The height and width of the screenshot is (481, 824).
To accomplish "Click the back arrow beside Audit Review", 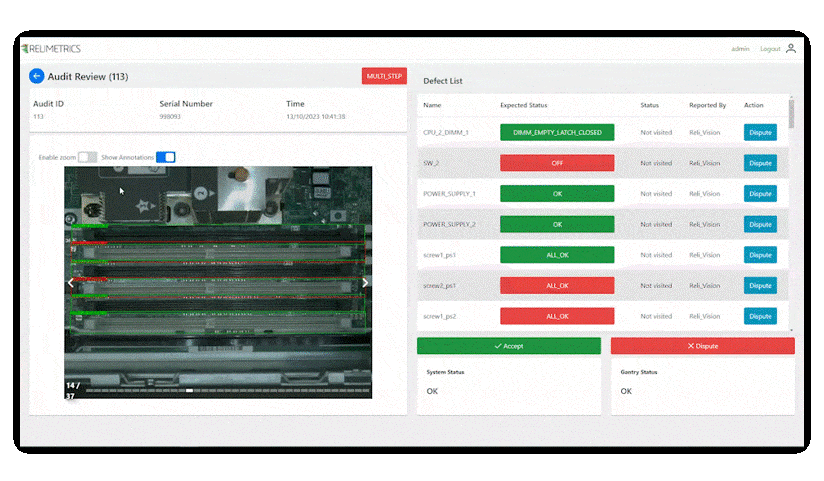I will tap(37, 76).
